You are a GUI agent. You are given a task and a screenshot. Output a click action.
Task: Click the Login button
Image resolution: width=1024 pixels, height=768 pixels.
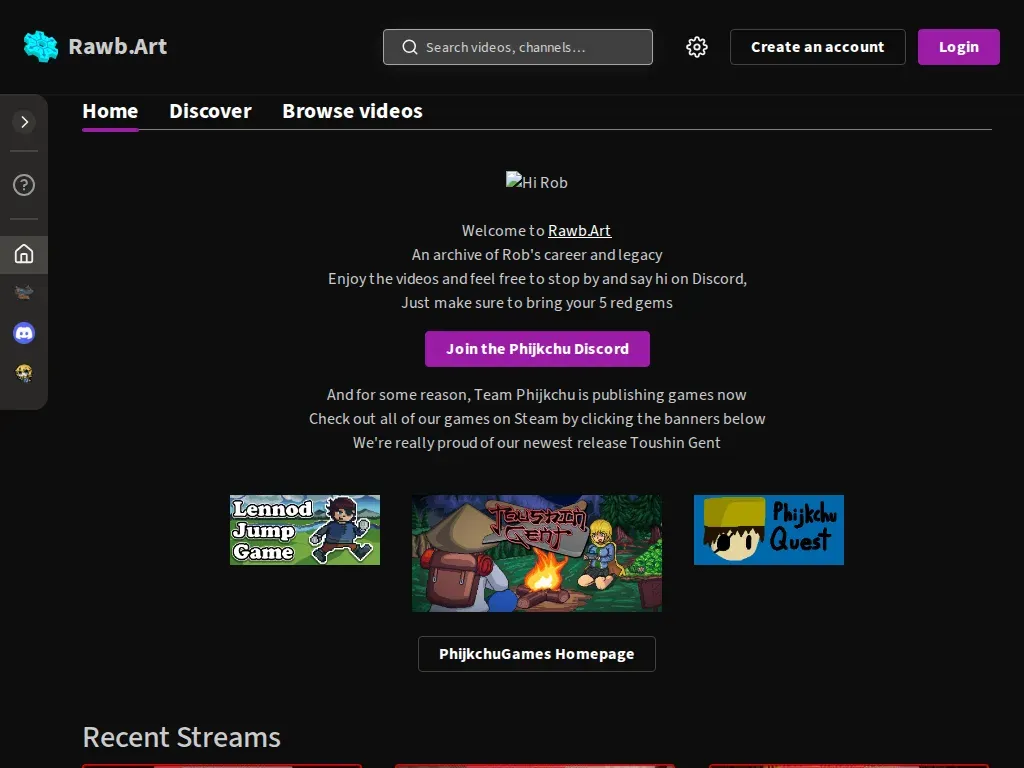(x=959, y=47)
